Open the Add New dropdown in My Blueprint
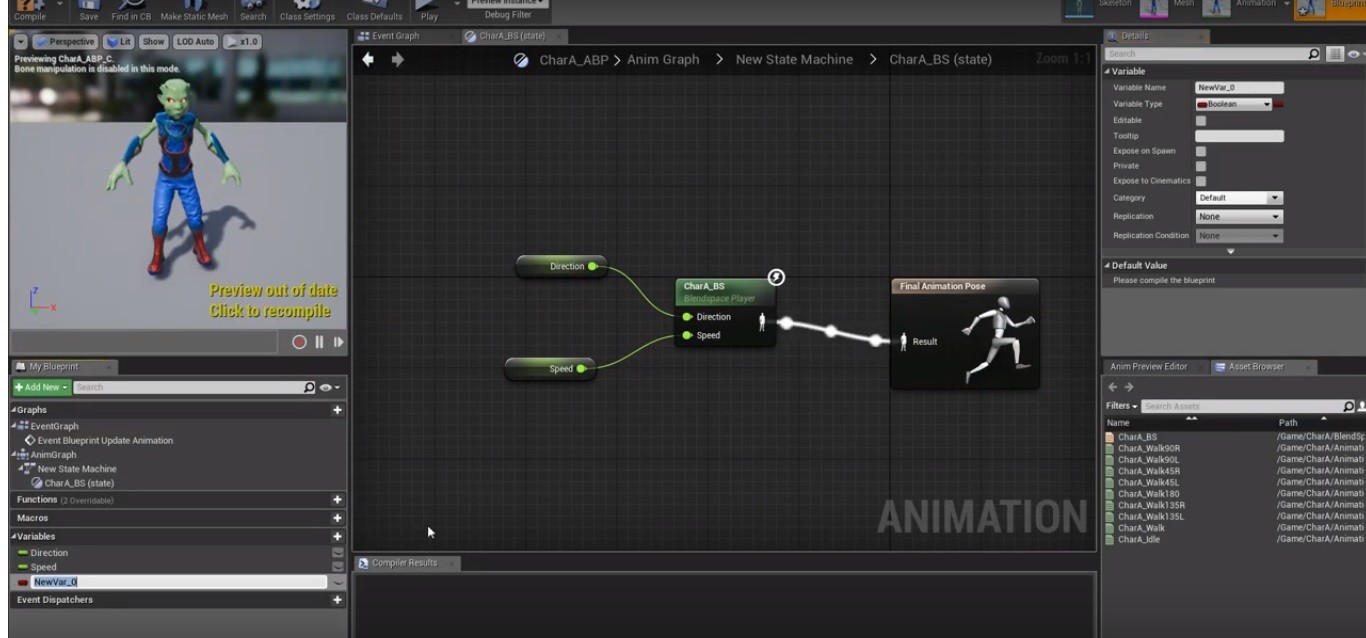1366x638 pixels. tap(41, 387)
